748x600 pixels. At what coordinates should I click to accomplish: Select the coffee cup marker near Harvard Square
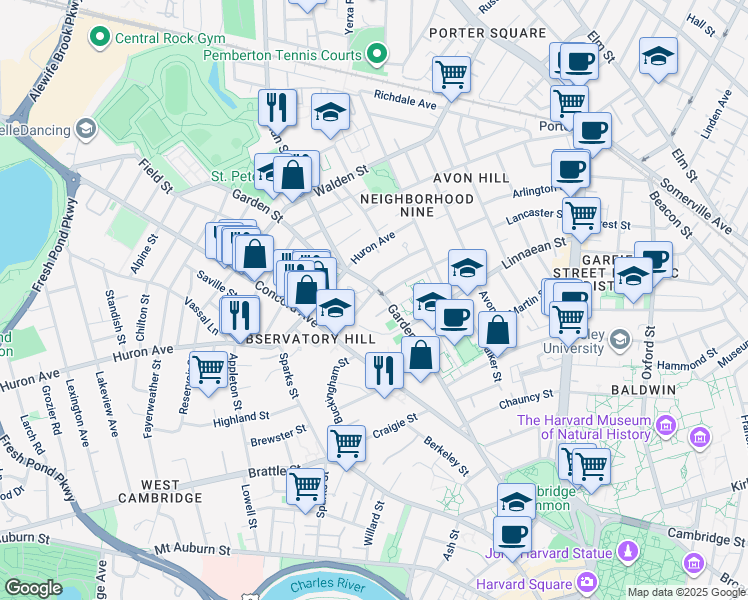(513, 534)
